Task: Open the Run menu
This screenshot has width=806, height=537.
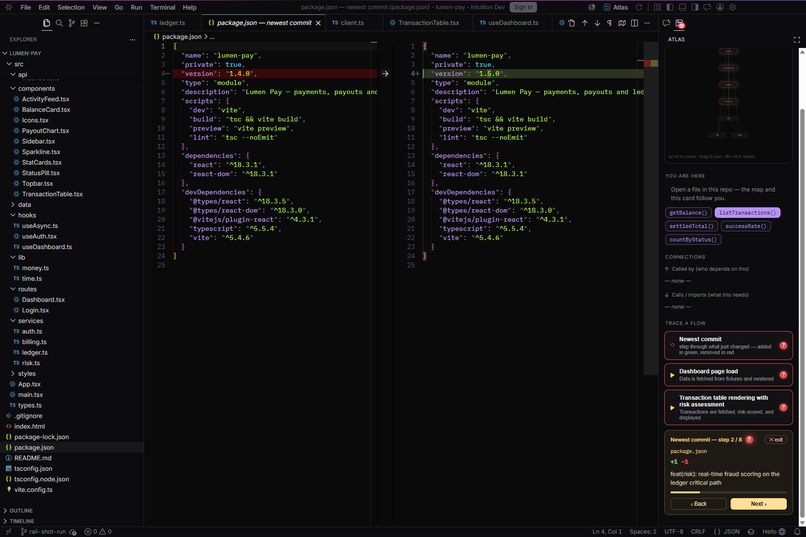Action: 136,7
